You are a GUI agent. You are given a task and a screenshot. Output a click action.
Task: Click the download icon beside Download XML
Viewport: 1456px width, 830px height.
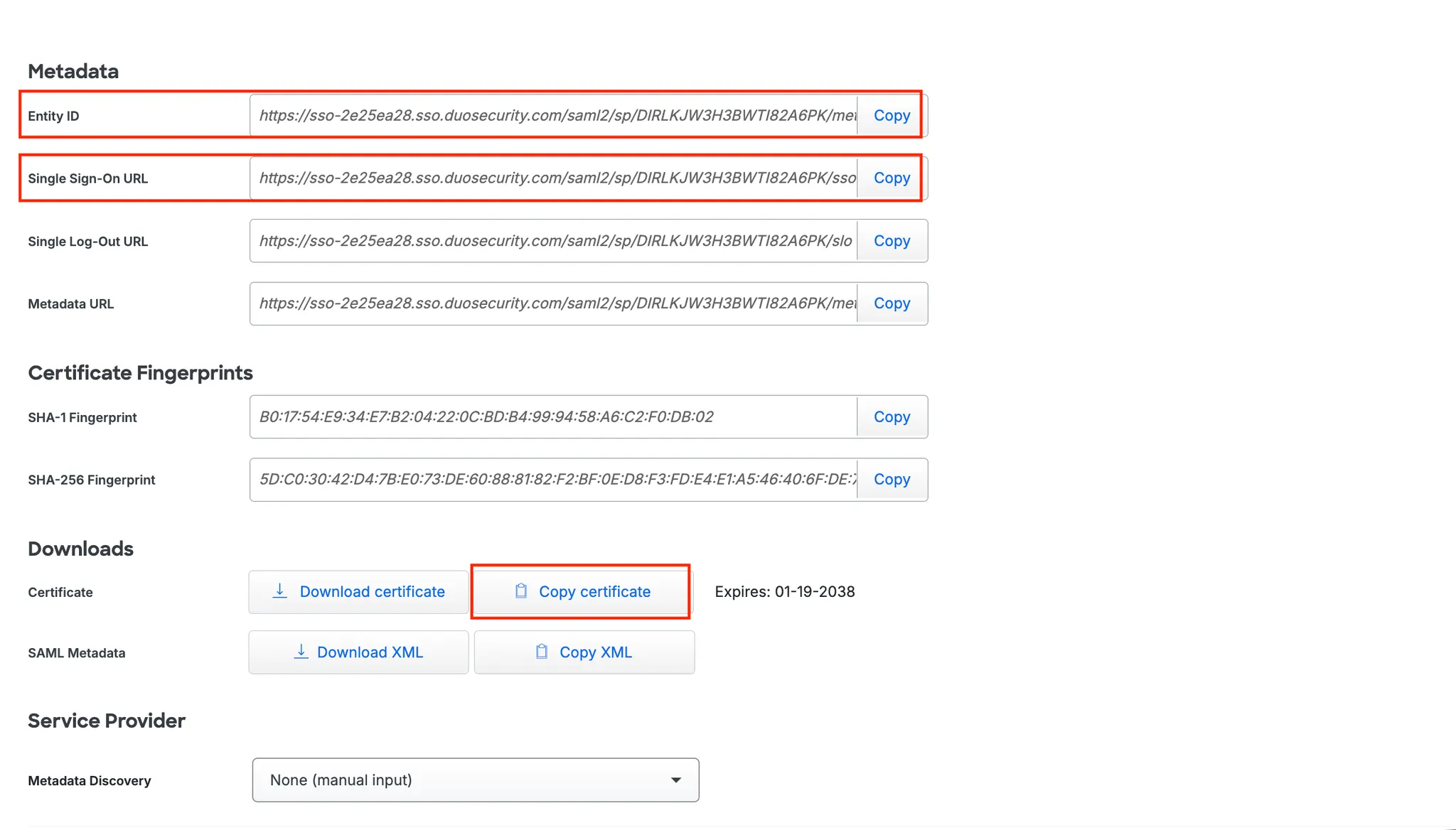(x=301, y=652)
